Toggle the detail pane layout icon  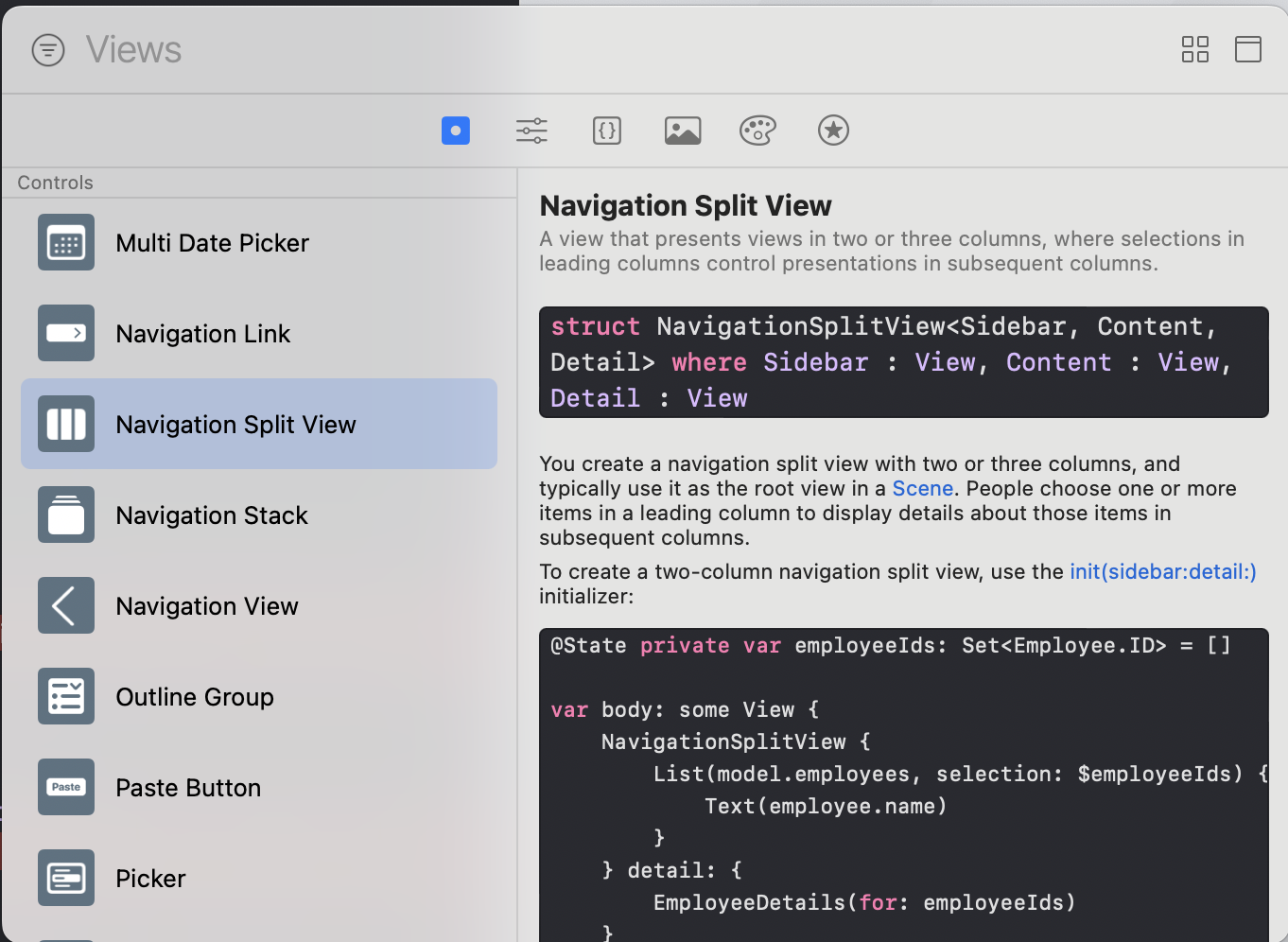tap(1248, 49)
